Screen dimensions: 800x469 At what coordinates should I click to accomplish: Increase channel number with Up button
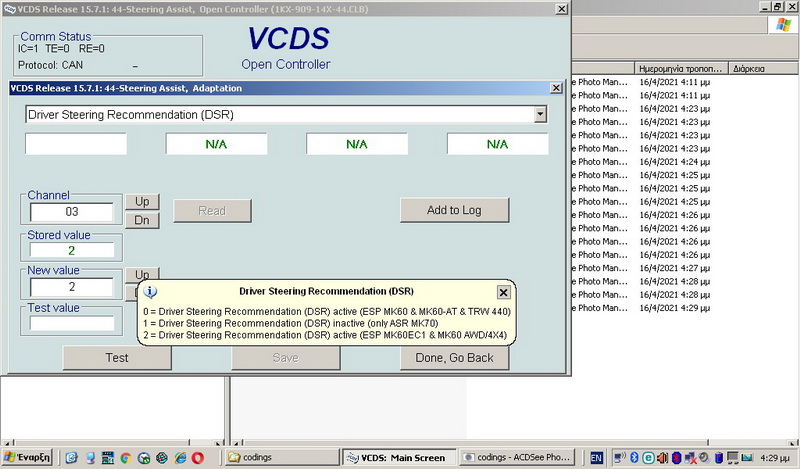point(142,202)
